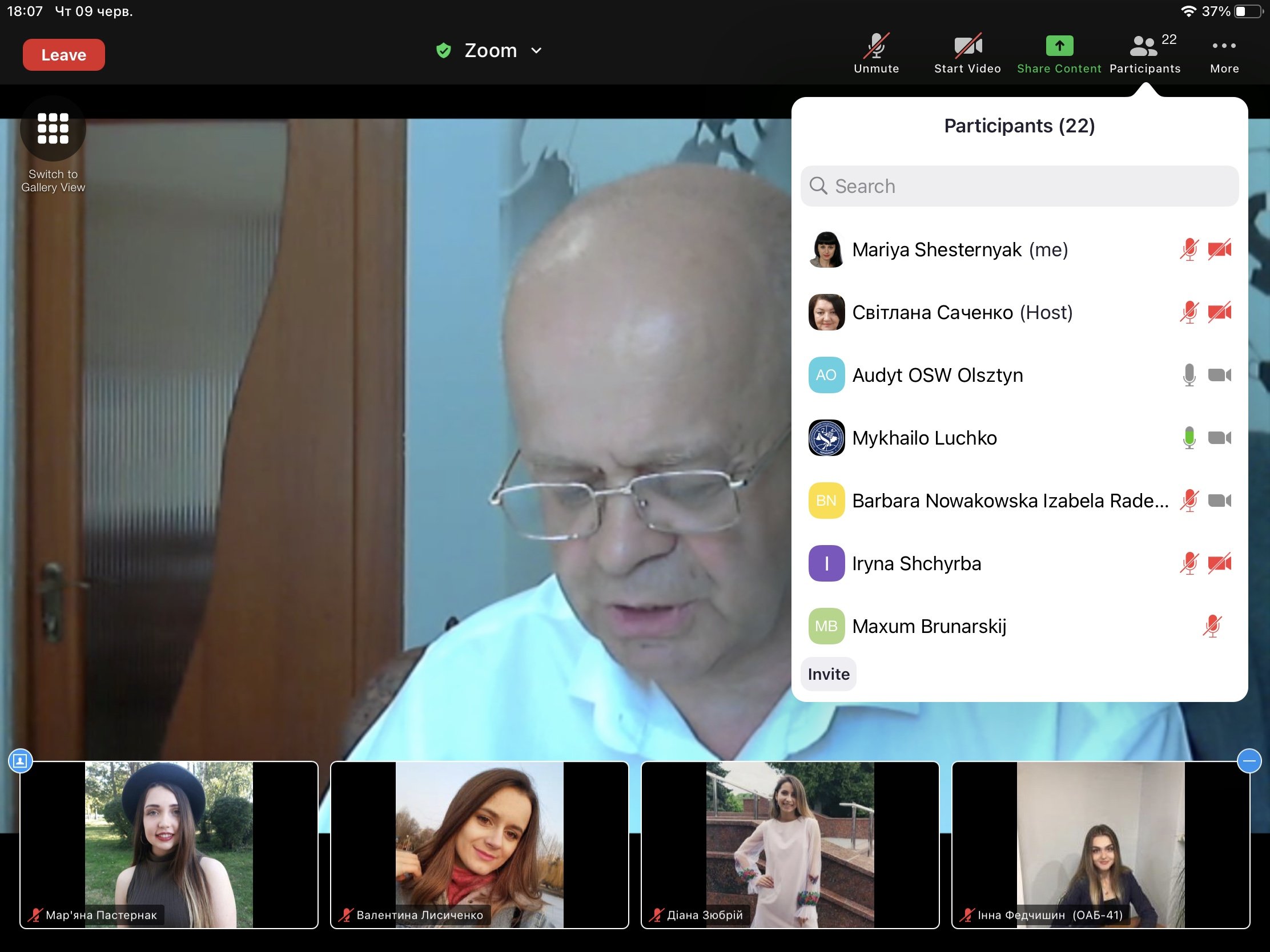
Task: Click Barbara Nowakowska's muted mic icon
Action: click(1189, 501)
